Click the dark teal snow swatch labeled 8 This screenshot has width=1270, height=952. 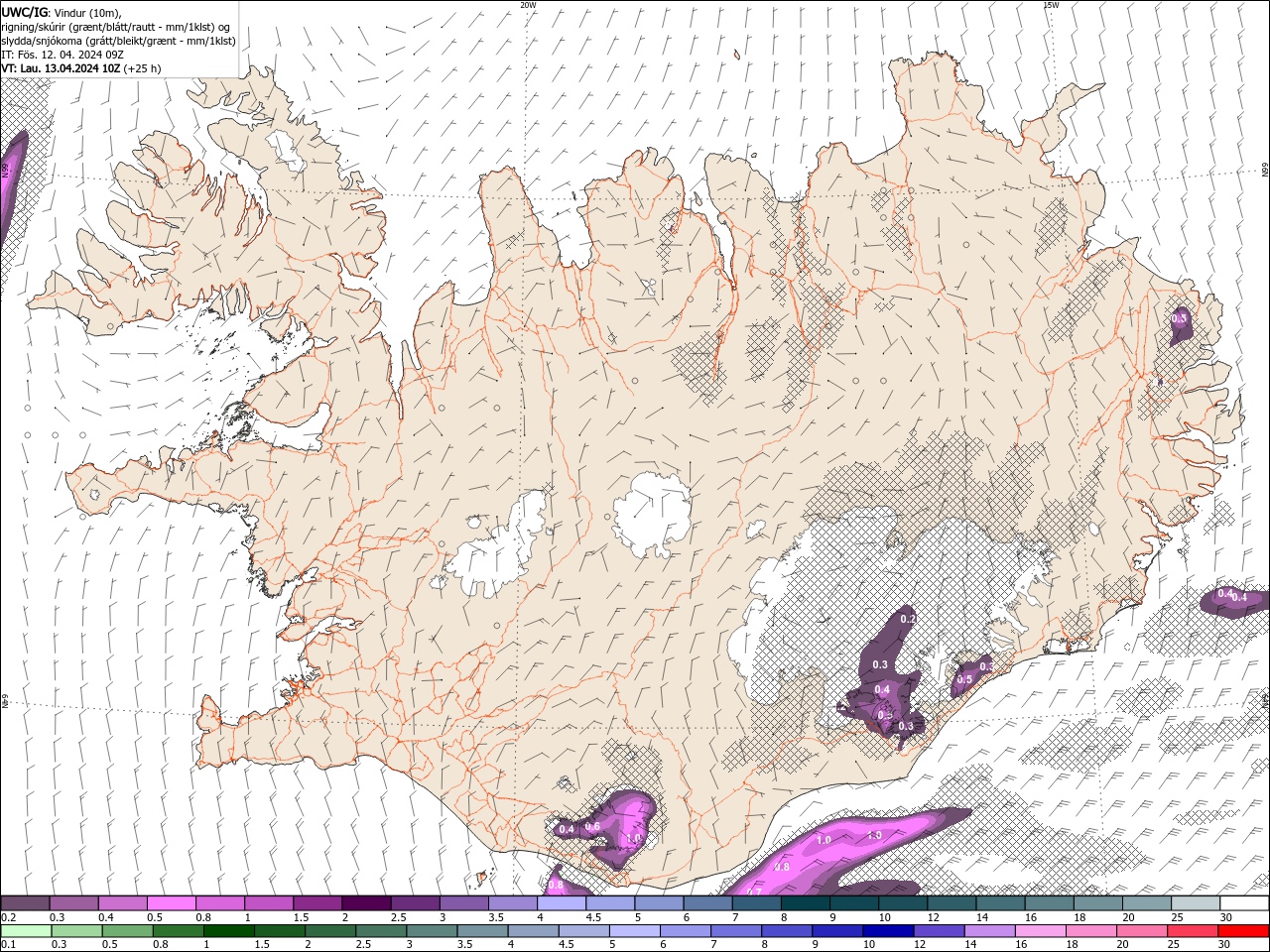(x=806, y=903)
